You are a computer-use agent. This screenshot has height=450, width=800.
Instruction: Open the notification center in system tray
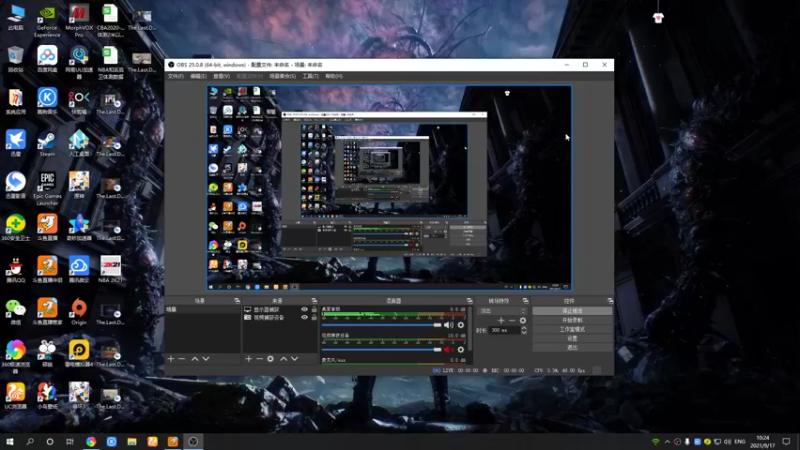click(x=786, y=441)
